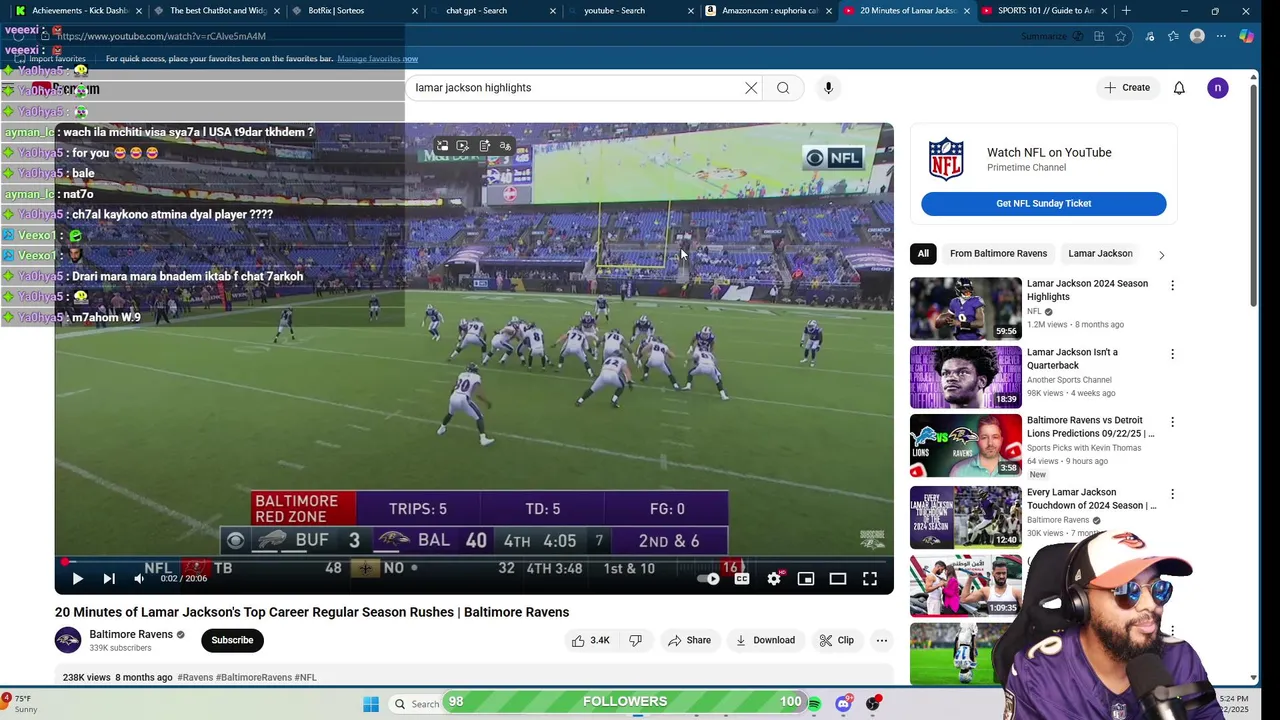
Task: Toggle closed captions CC button
Action: [x=742, y=578]
